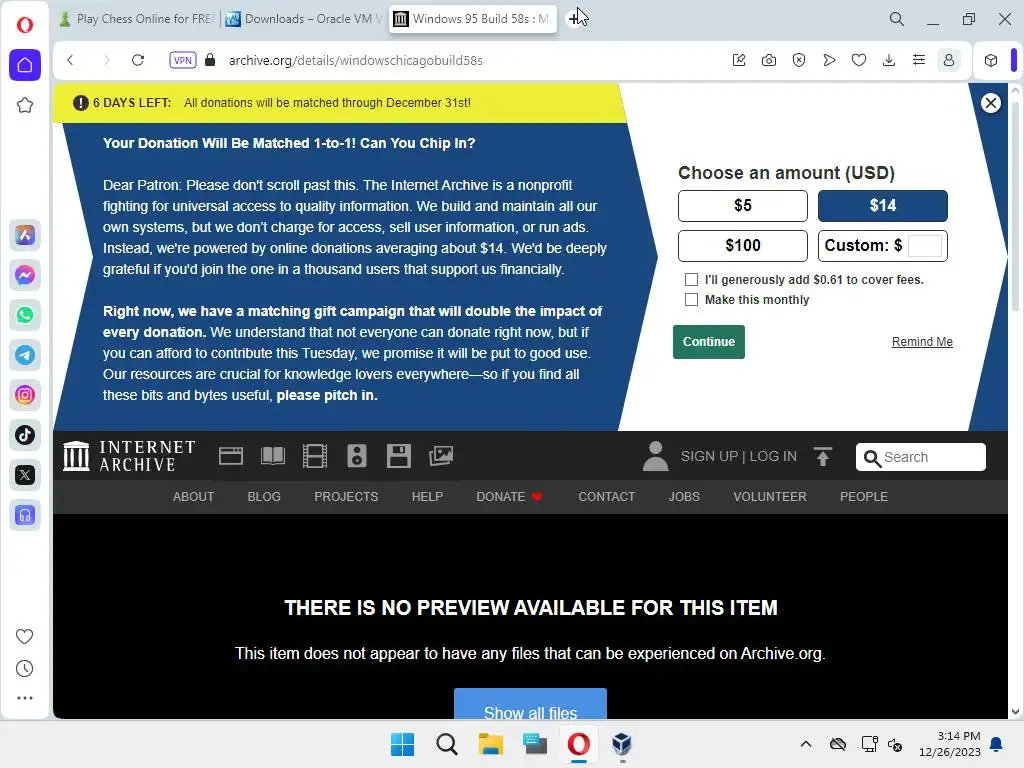Switch to Downloads – Oracle VM tab
The height and width of the screenshot is (768, 1024).
(304, 19)
